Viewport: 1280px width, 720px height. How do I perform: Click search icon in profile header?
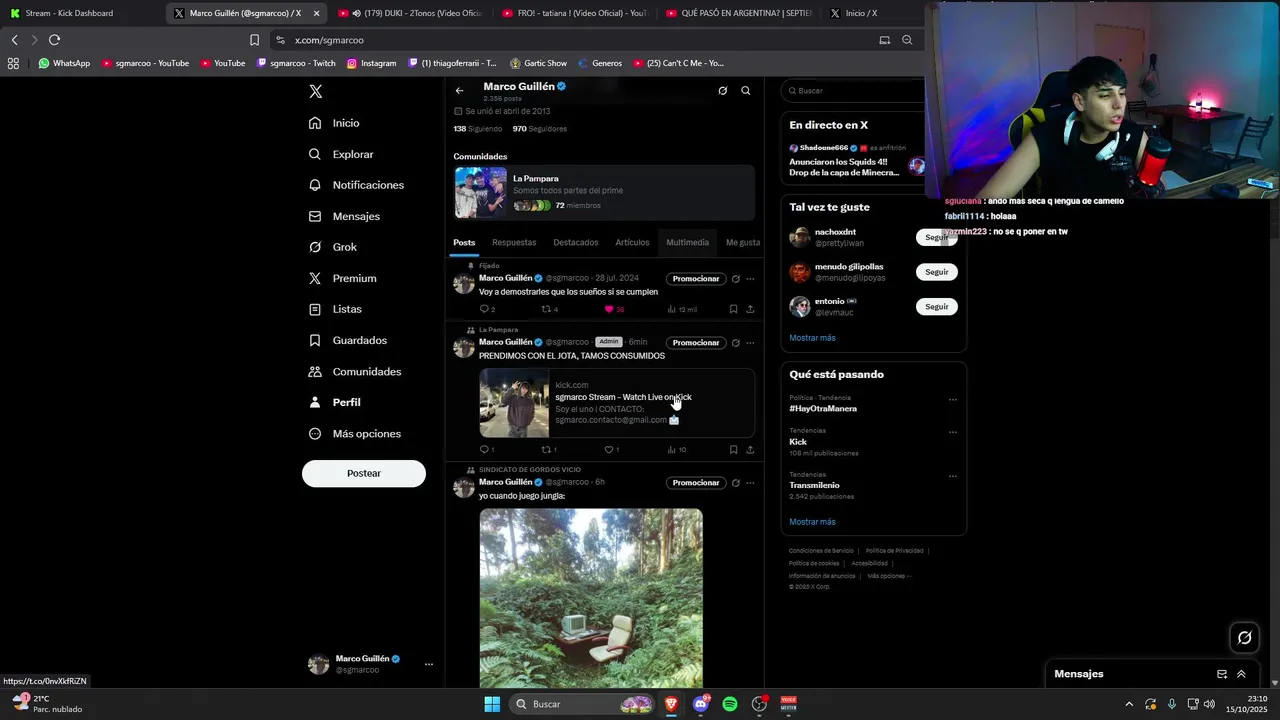coord(745,91)
